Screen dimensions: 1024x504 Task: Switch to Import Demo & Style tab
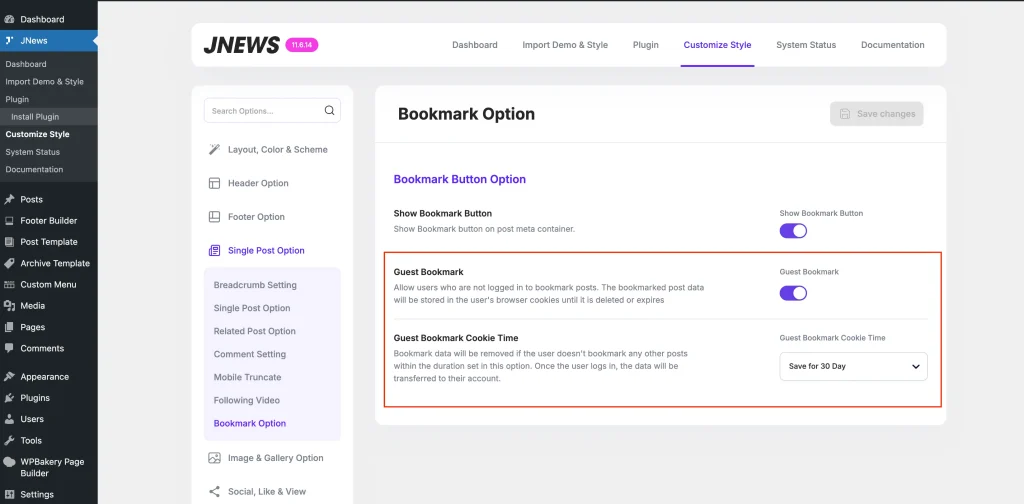[x=565, y=45]
